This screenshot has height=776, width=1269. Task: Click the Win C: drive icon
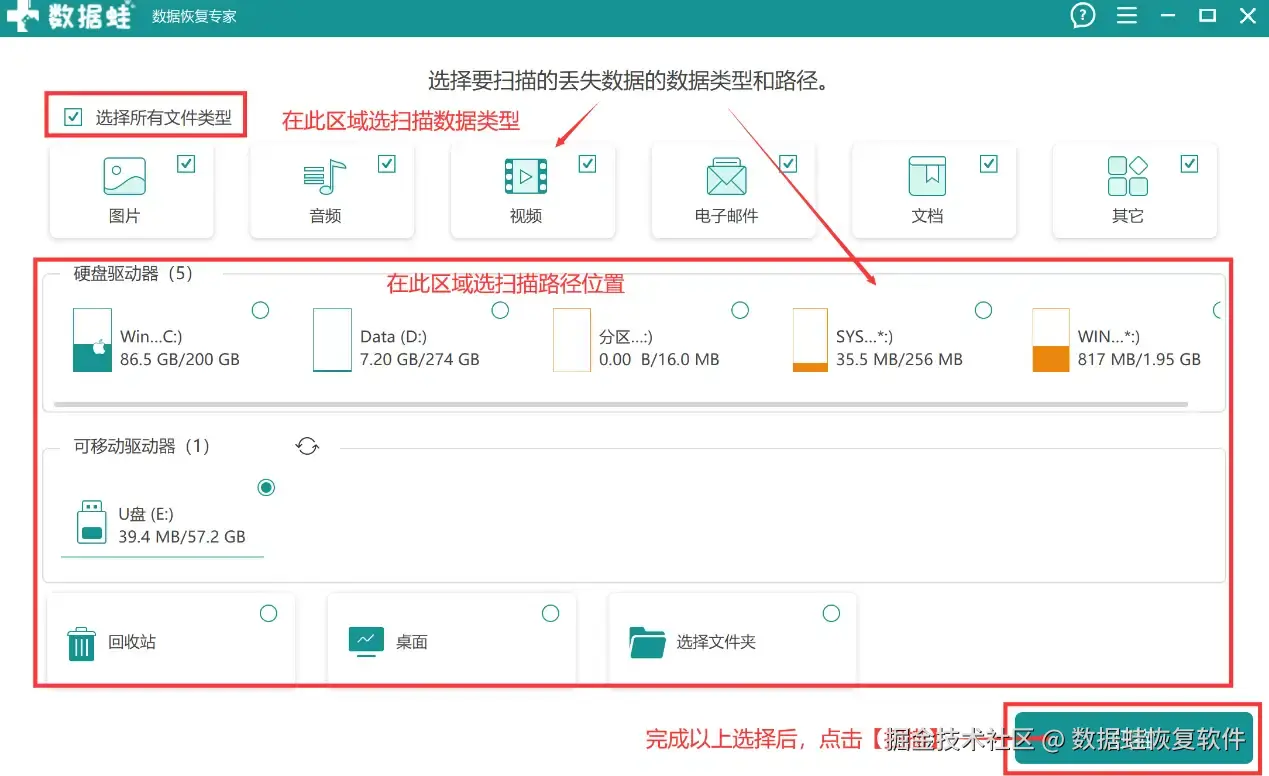[x=92, y=340]
